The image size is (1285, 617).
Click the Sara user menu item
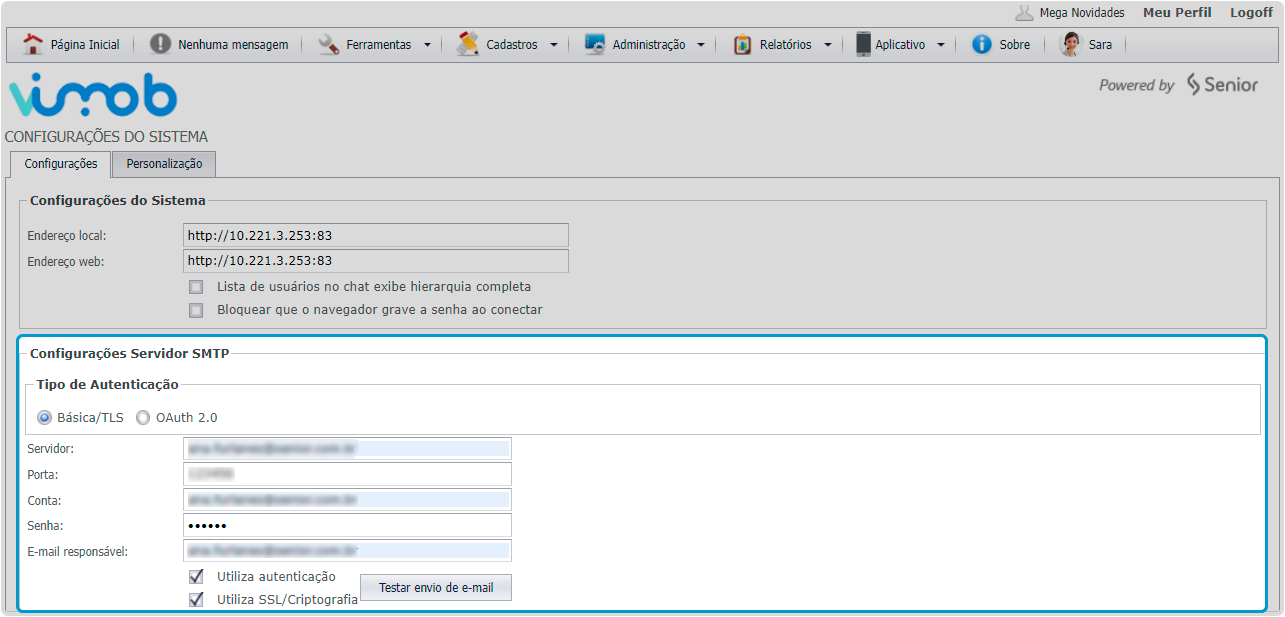pyautogui.click(x=1086, y=44)
